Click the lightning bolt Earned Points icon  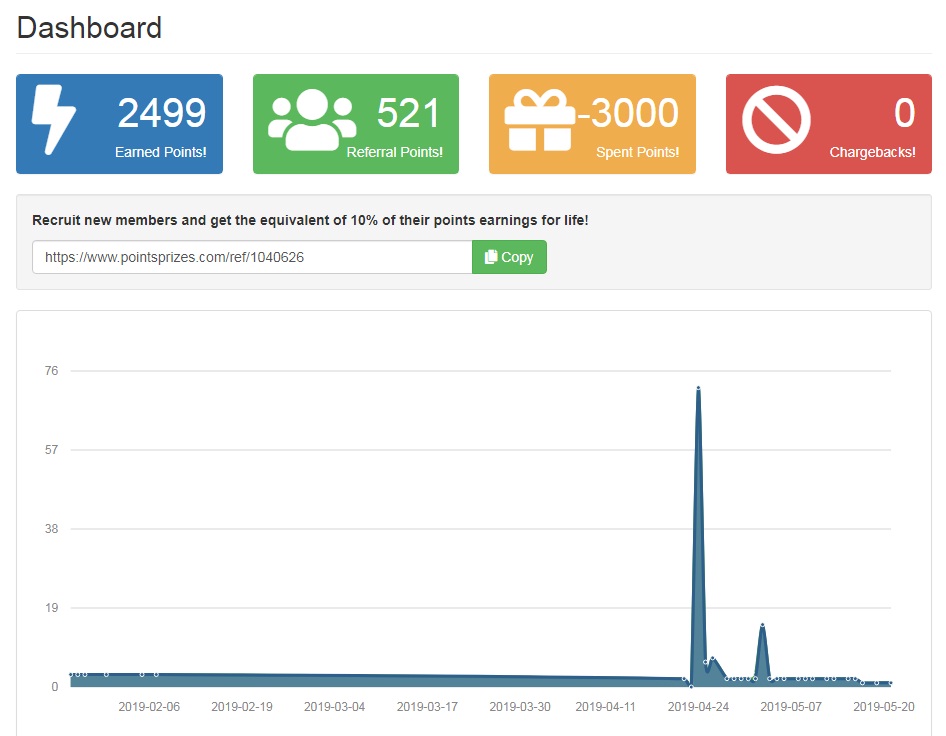[x=47, y=120]
